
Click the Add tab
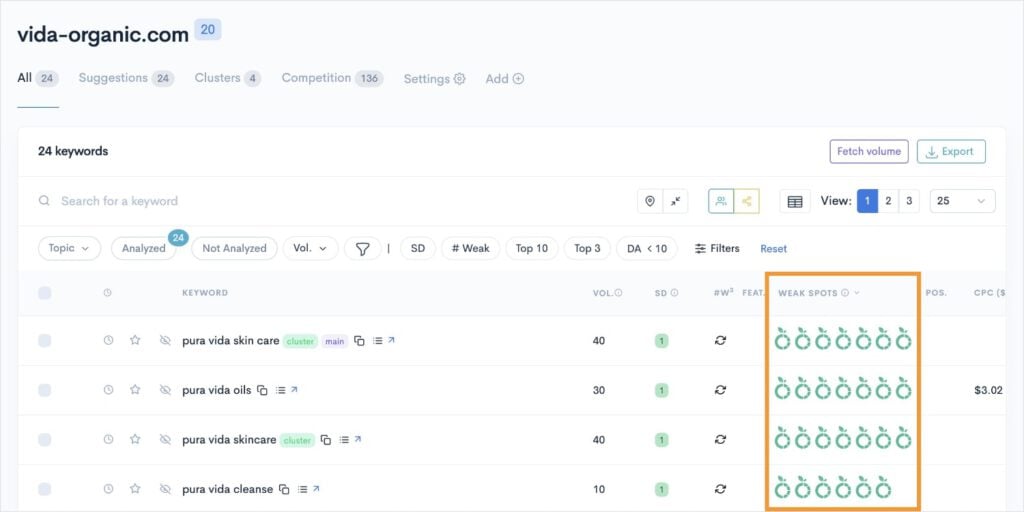(504, 79)
